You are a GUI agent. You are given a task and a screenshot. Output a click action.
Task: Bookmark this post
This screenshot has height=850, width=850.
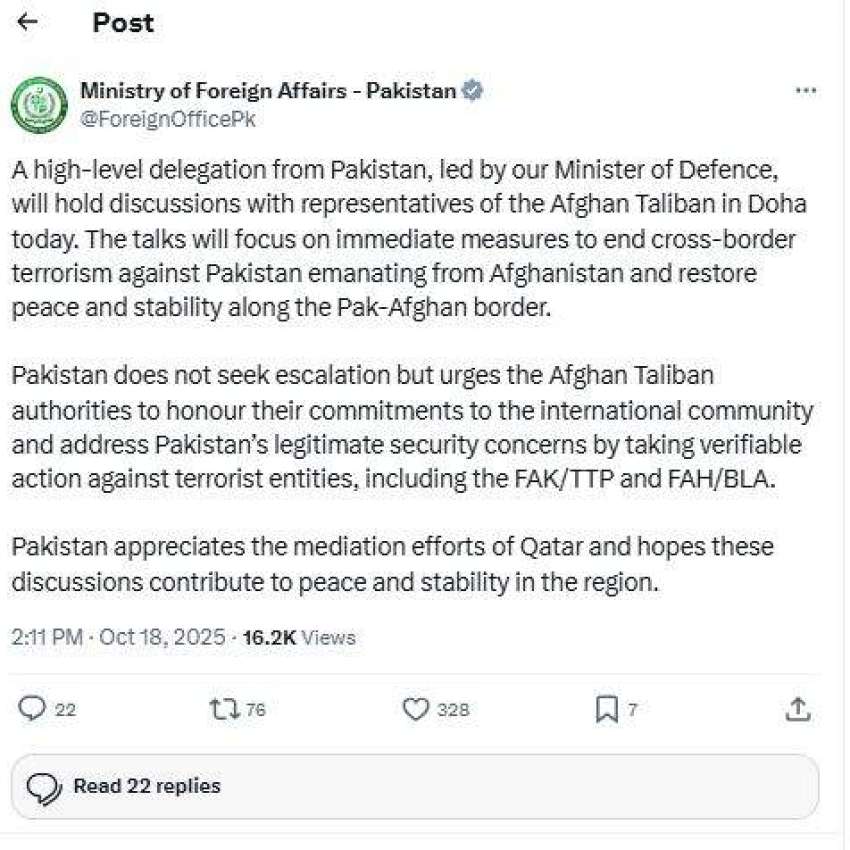coord(606,709)
